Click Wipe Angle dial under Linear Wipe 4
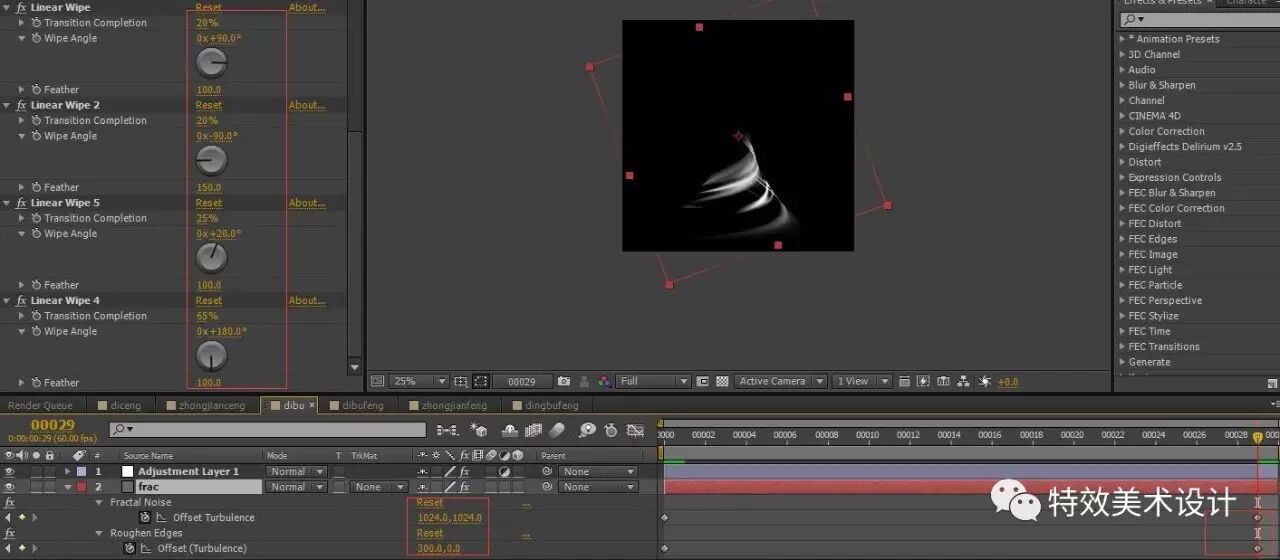This screenshot has width=1280, height=560. click(x=212, y=357)
